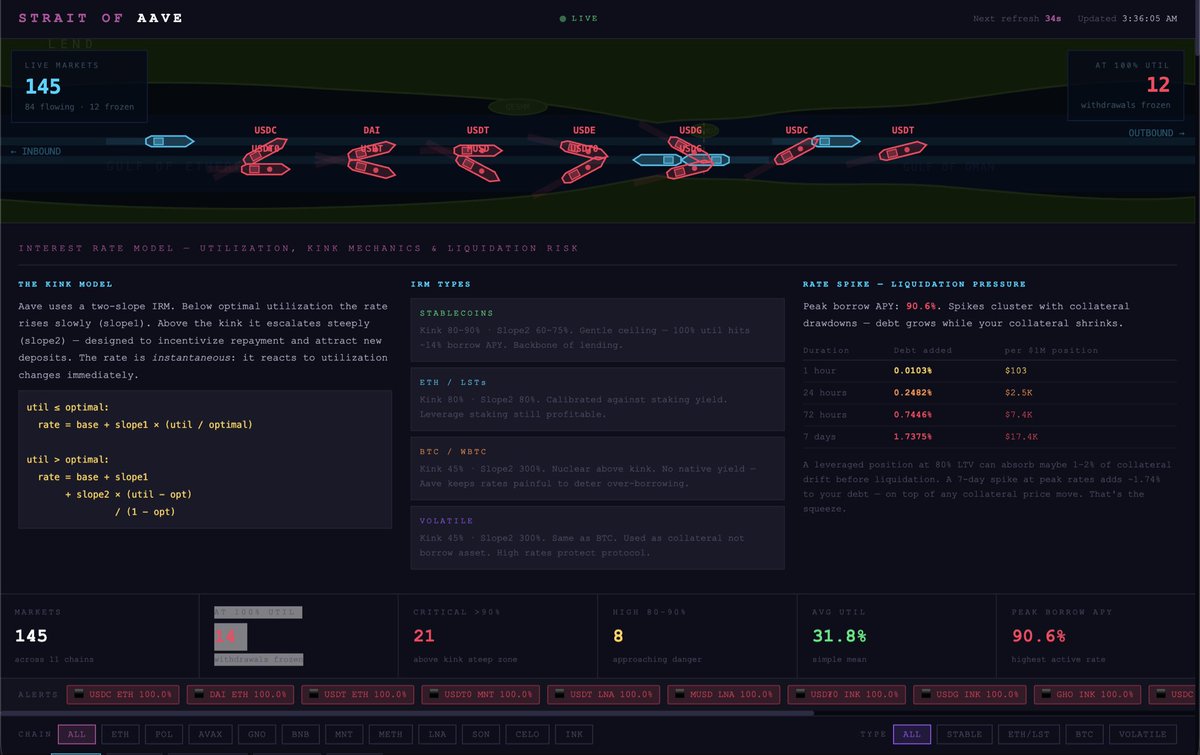Click the icon in USDT LNA 100.0% alert

558,694
